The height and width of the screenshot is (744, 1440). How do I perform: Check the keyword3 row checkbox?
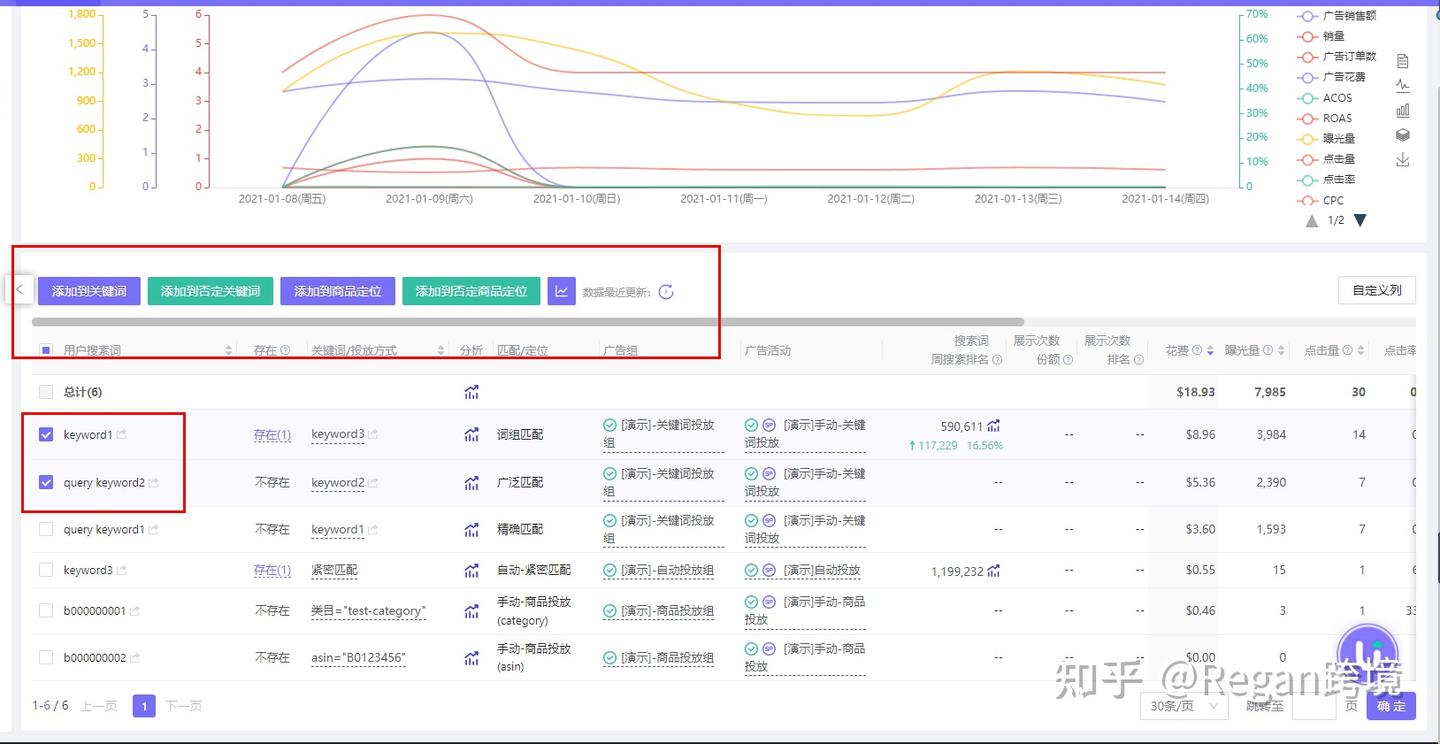pos(46,570)
